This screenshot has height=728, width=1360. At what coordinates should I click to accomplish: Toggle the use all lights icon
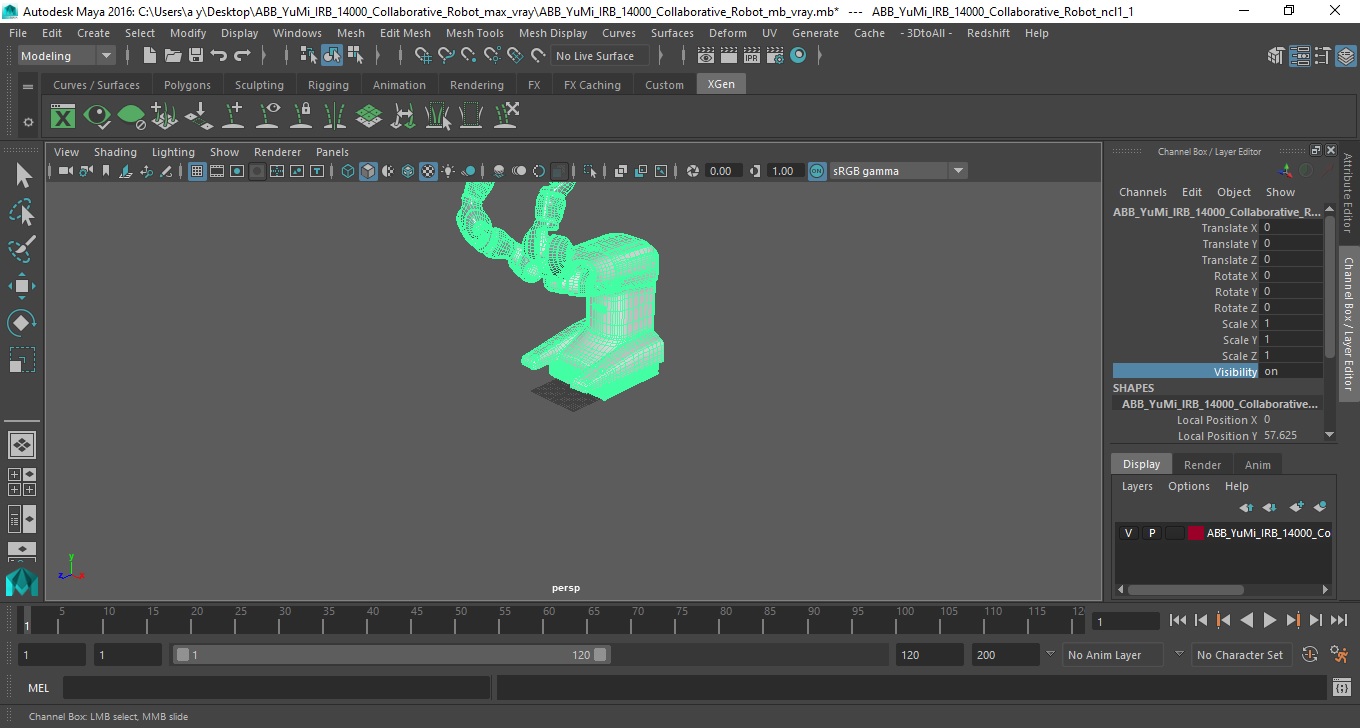(448, 171)
